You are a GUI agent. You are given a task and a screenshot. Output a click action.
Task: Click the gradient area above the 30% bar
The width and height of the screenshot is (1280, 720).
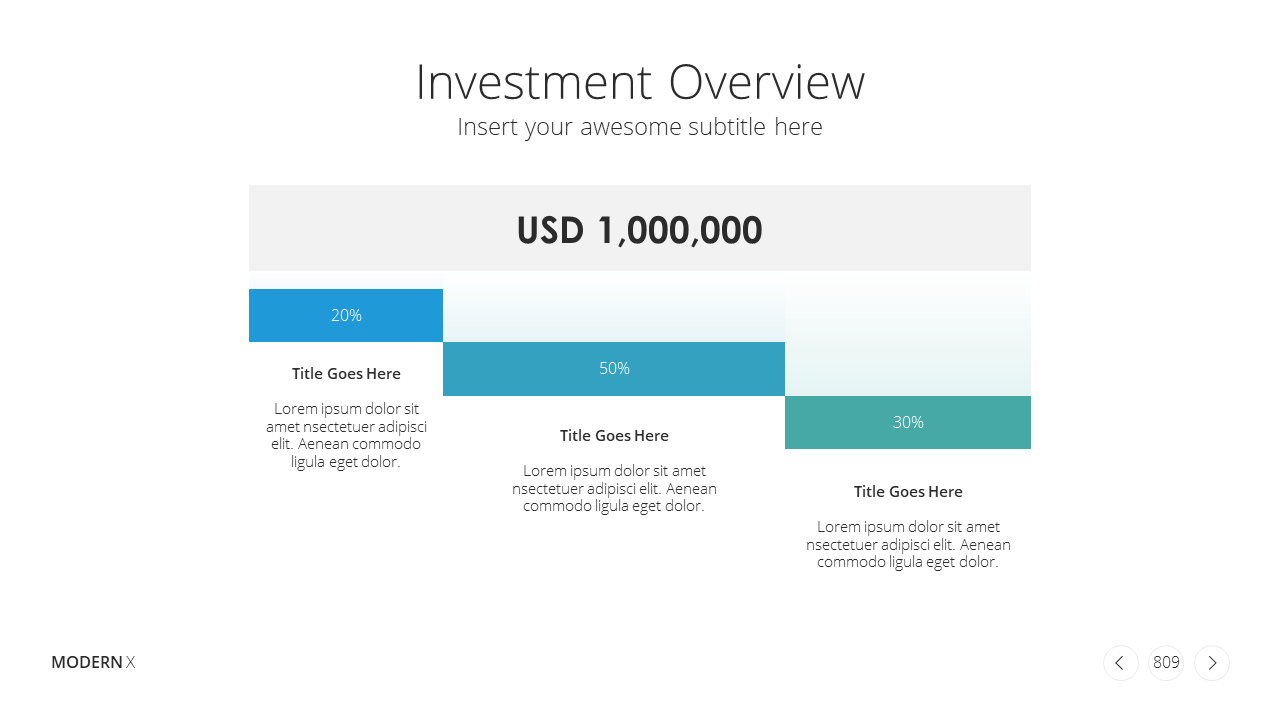point(908,340)
